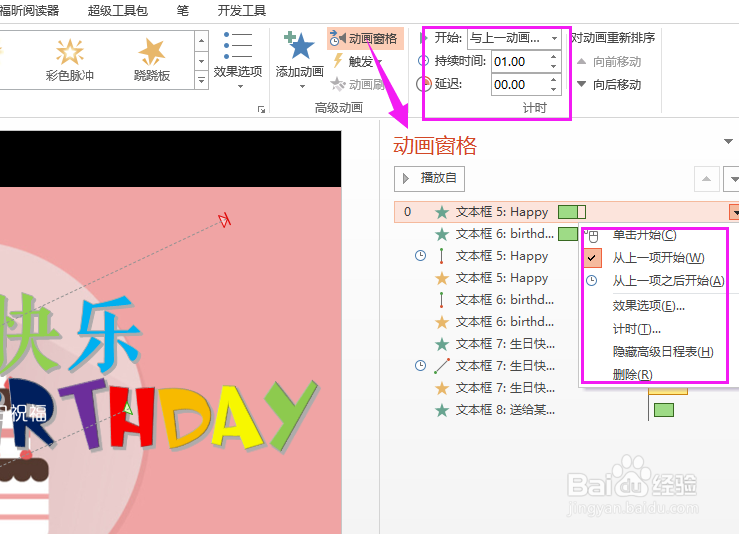Select 文本框 5: Happy gold star row
The image size is (739, 534).
(x=488, y=278)
